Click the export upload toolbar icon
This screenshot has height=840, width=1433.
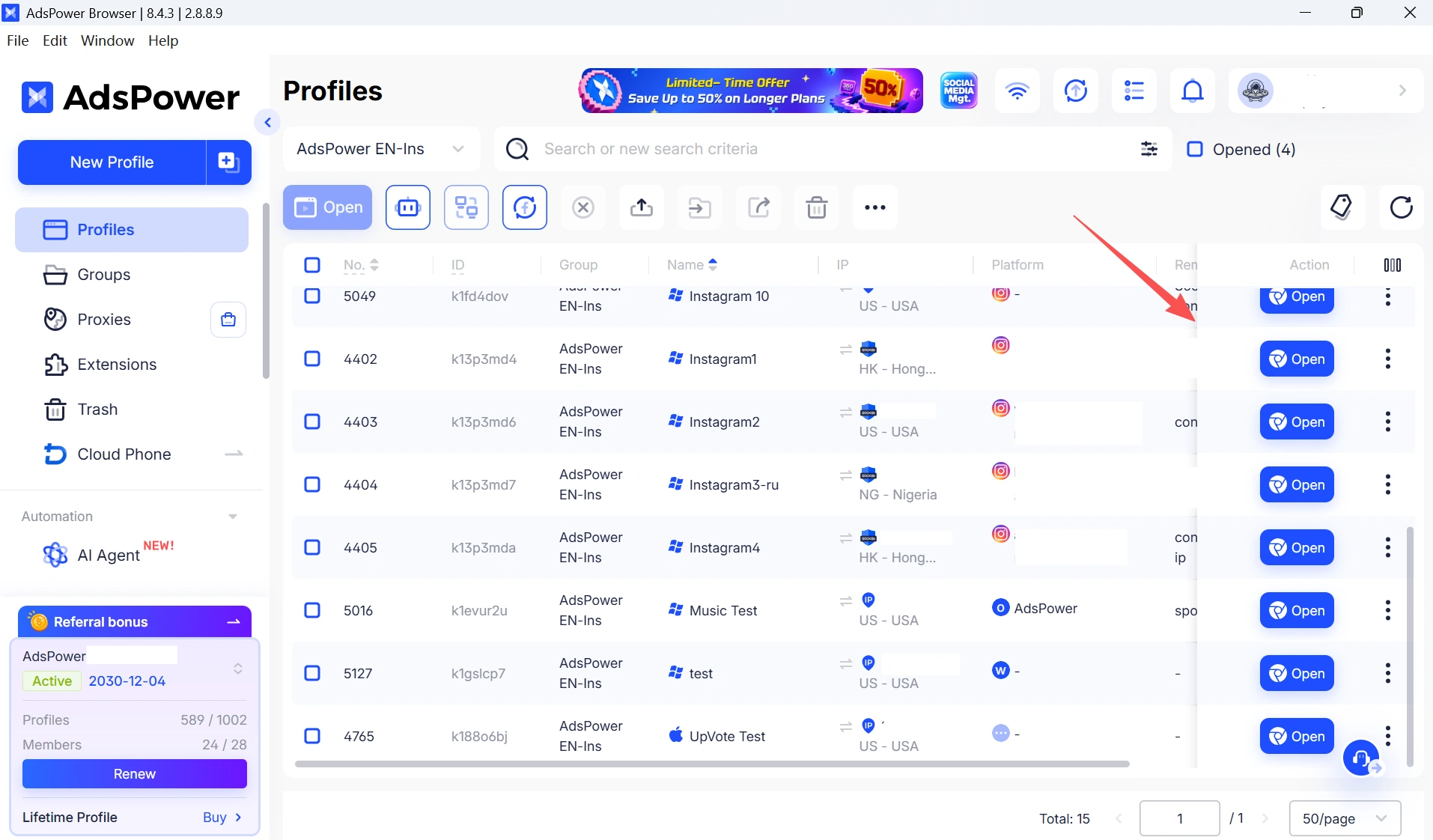click(642, 207)
